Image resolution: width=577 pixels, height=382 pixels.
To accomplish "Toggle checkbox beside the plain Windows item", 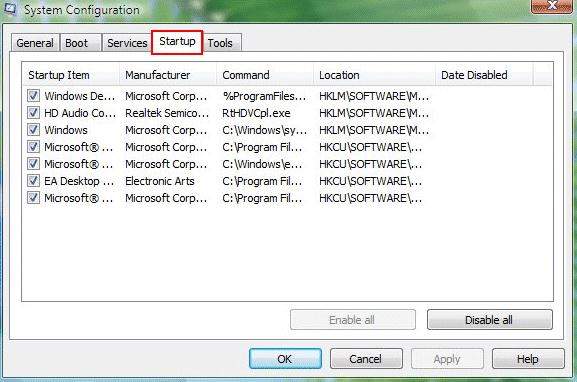I will pyautogui.click(x=33, y=130).
